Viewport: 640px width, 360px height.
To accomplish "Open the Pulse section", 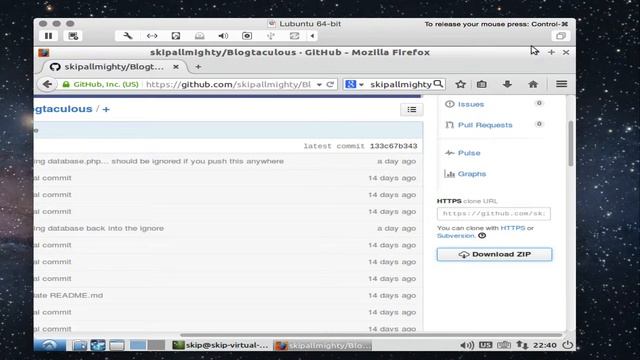I will click(x=469, y=153).
